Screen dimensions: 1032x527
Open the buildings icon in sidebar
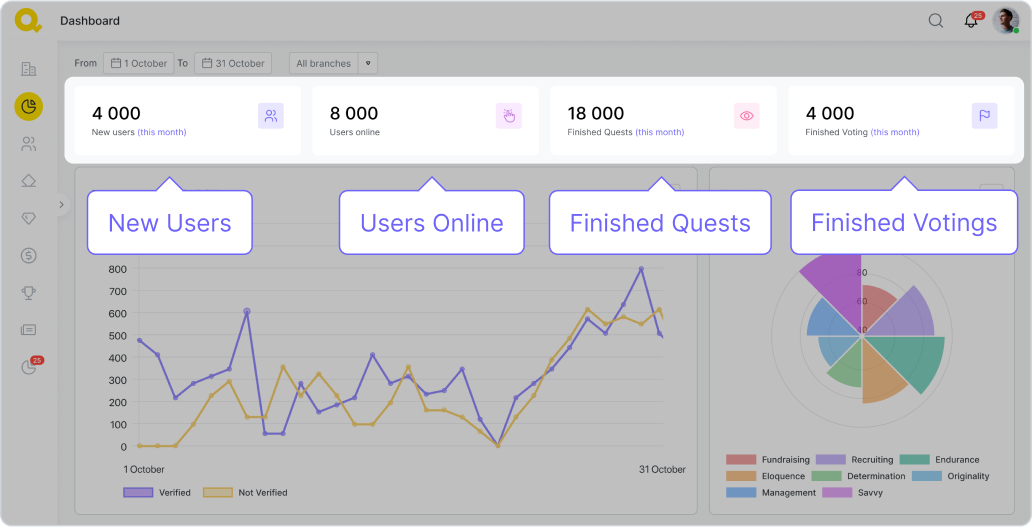click(28, 69)
